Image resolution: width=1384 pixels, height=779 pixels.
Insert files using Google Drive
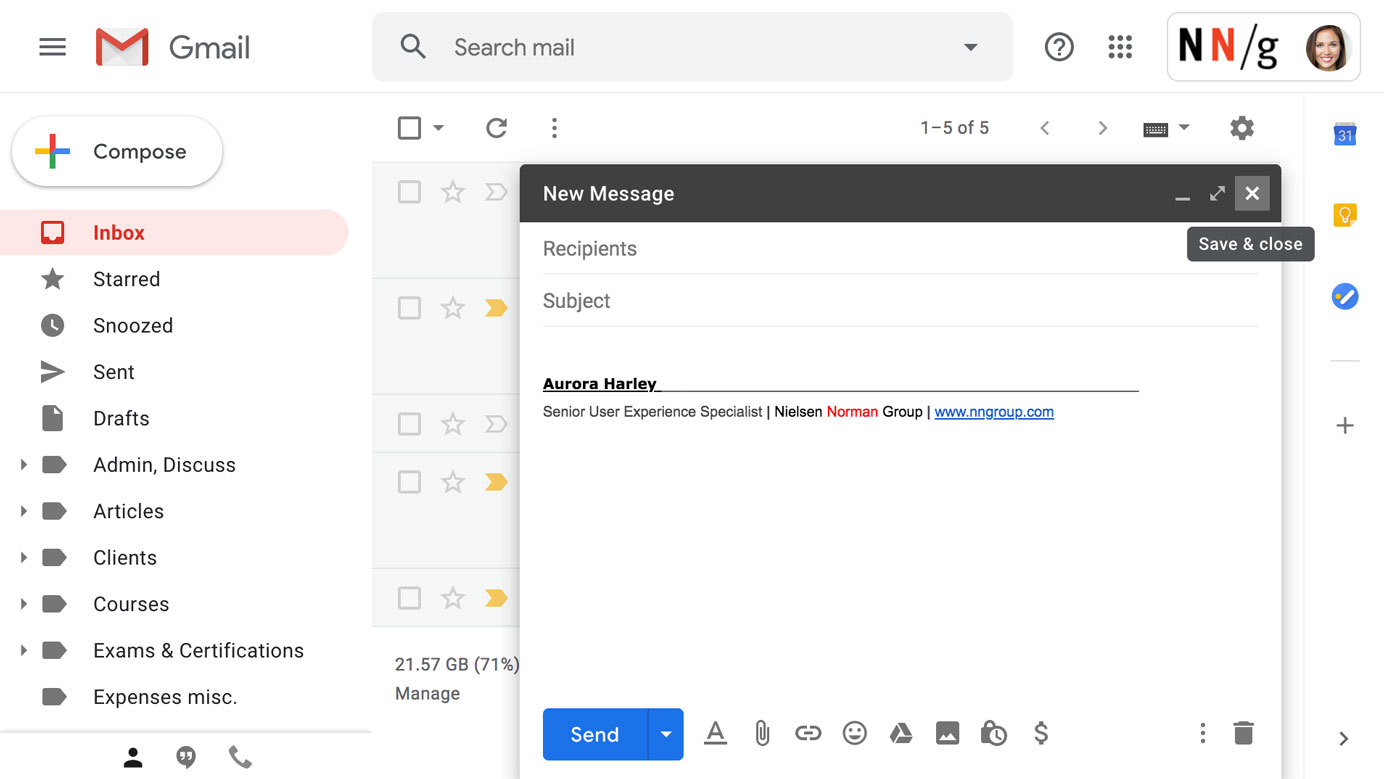click(x=901, y=734)
